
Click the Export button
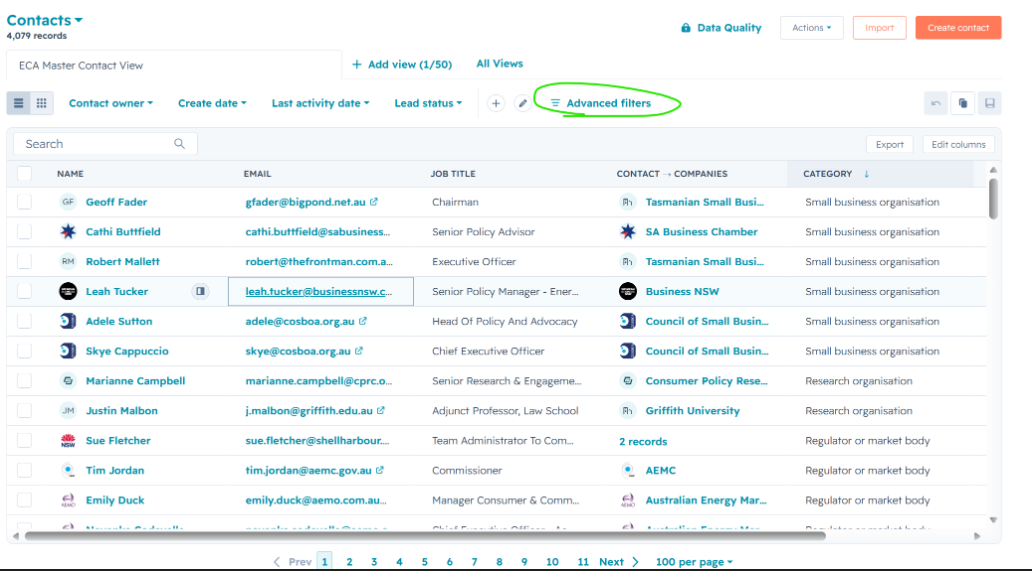click(890, 145)
